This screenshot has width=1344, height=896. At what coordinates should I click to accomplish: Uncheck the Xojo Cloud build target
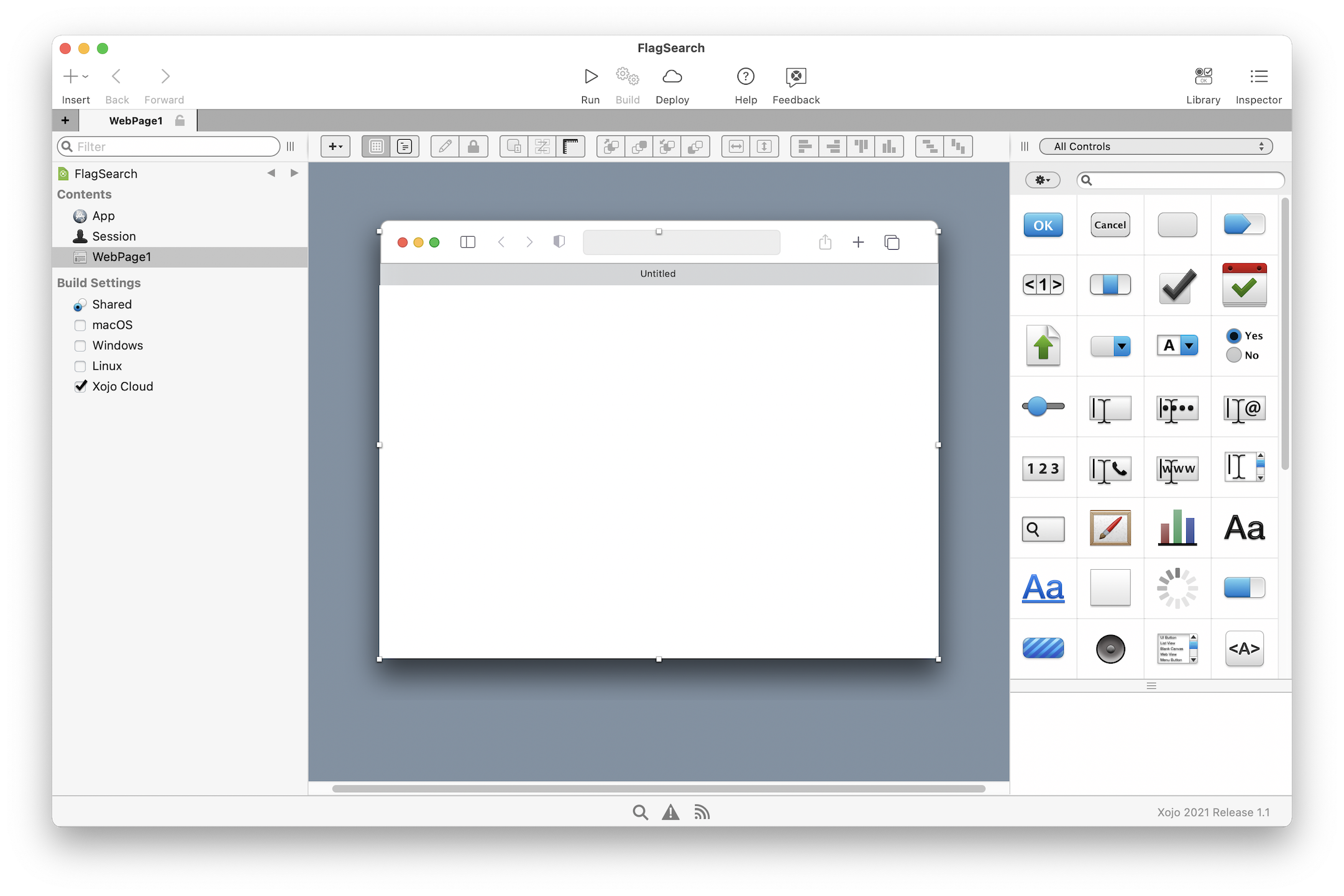pos(80,386)
